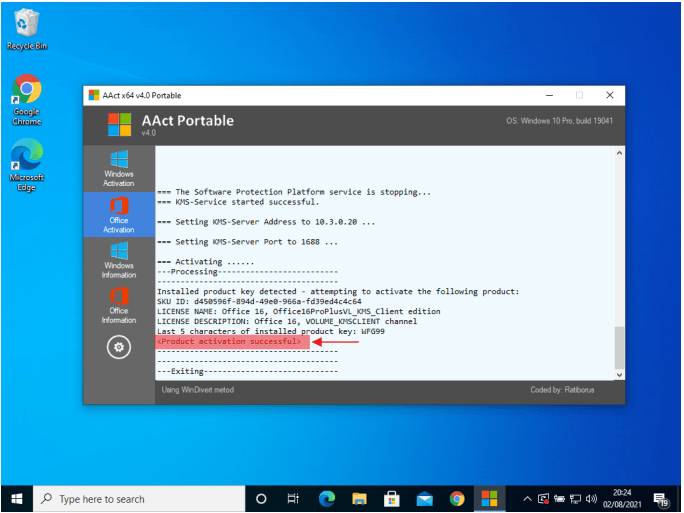Launch Microsoft Edge from the taskbar

[x=327, y=499]
